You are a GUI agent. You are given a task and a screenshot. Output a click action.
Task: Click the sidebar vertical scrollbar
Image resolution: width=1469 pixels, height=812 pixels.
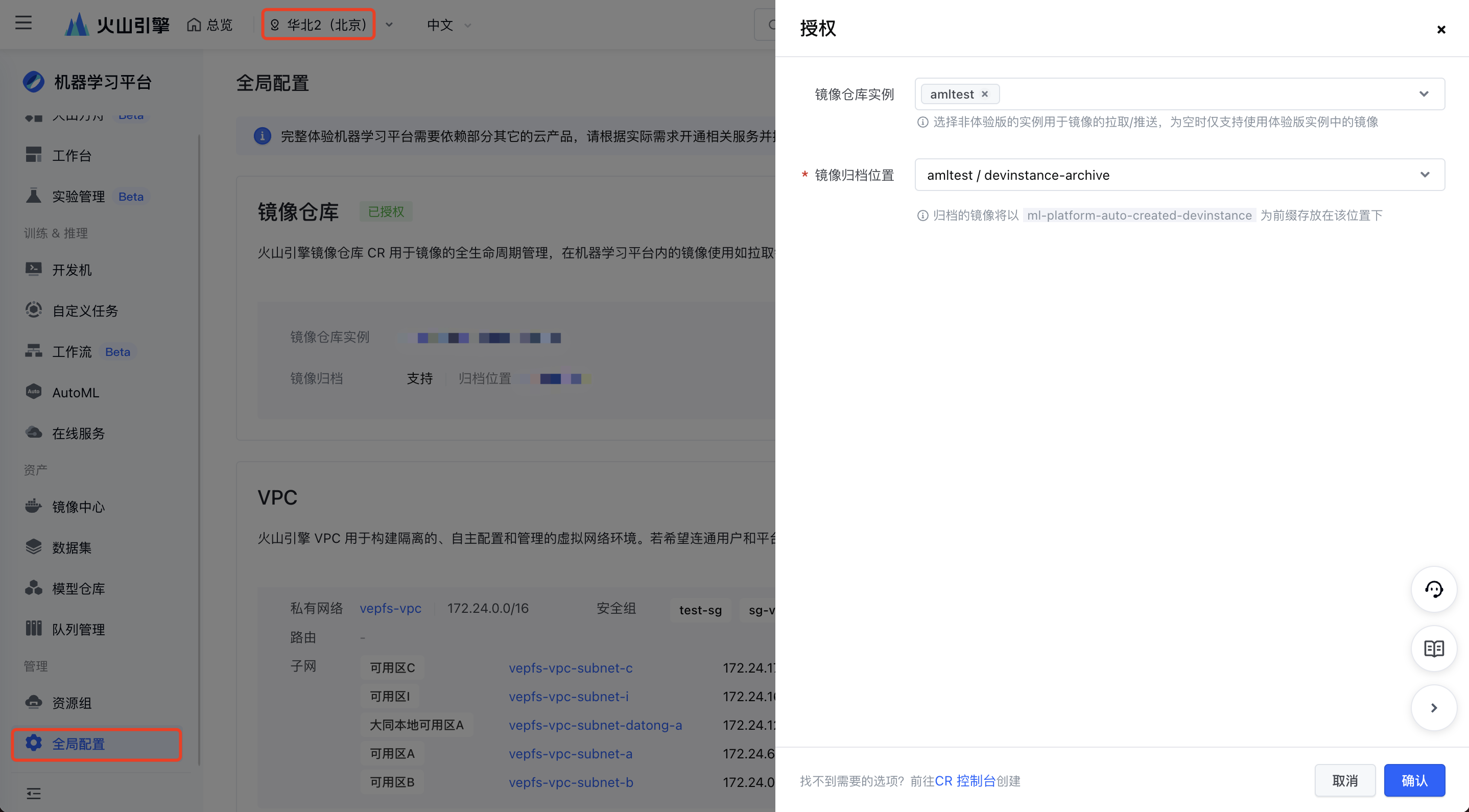199,450
